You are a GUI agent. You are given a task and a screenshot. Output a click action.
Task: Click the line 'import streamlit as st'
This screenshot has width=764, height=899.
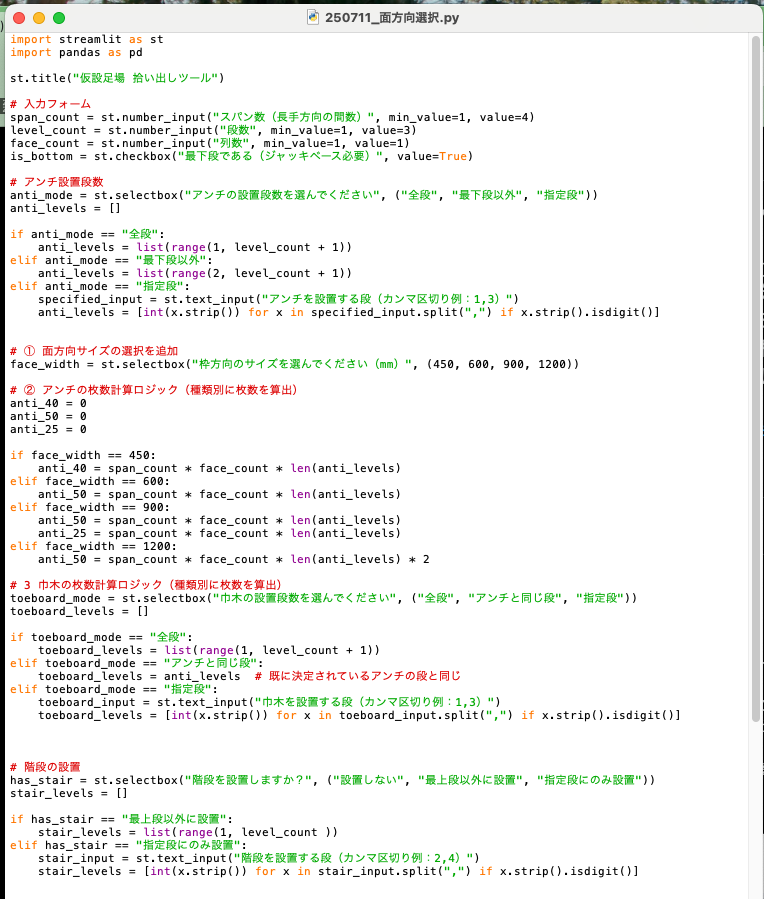[87, 40]
